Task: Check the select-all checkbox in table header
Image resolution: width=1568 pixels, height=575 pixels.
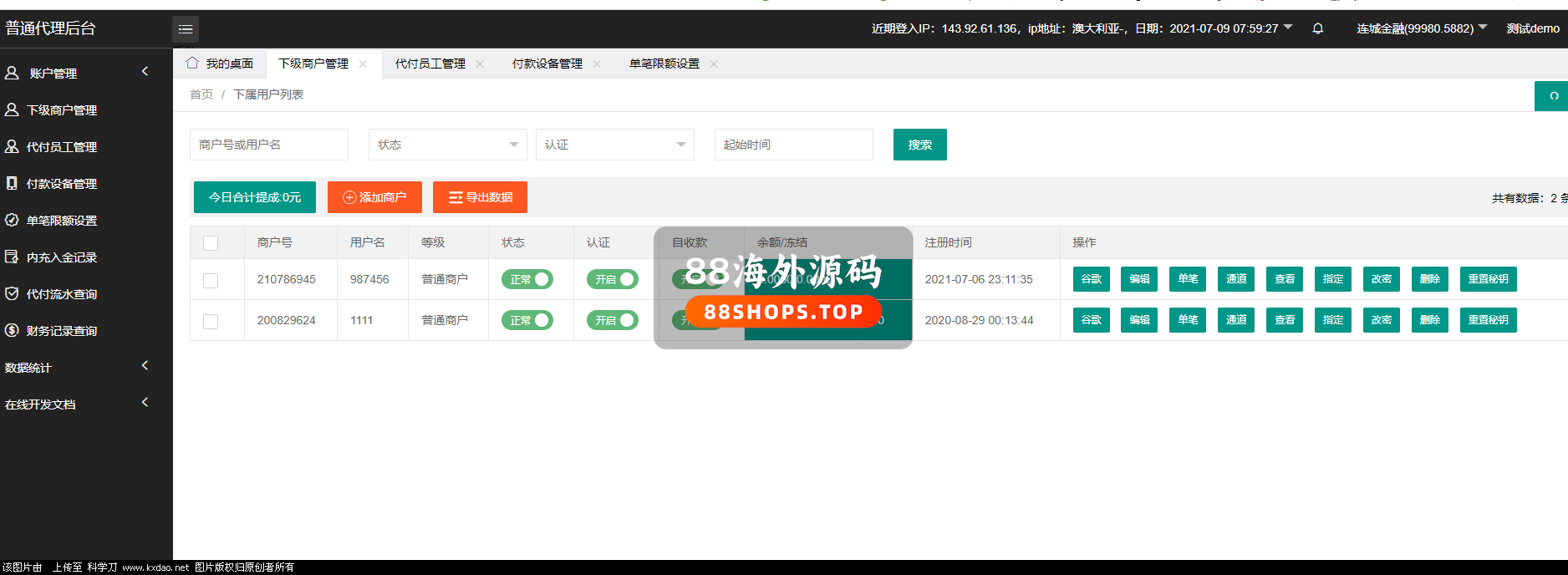Action: 211,243
